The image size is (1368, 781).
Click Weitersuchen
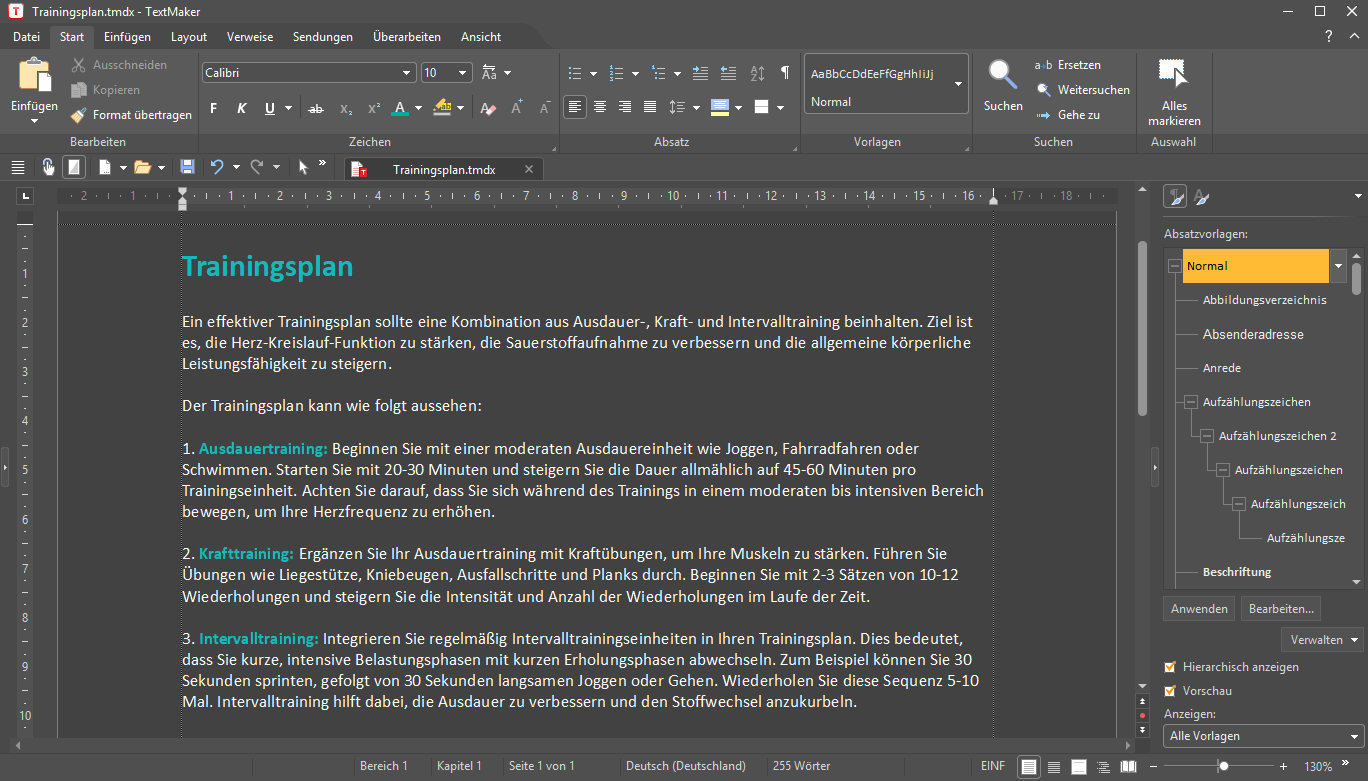coord(1083,90)
